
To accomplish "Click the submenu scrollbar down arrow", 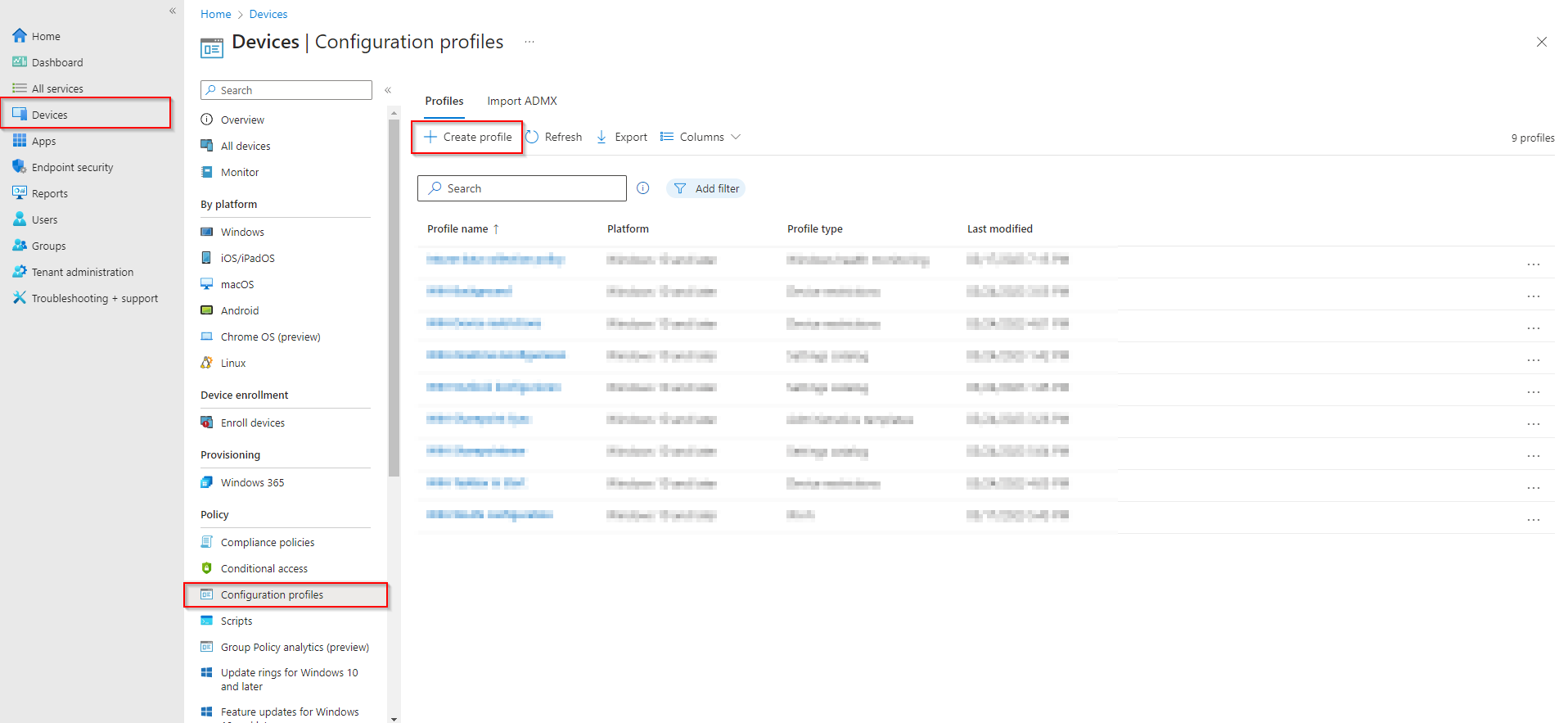I will [x=394, y=718].
